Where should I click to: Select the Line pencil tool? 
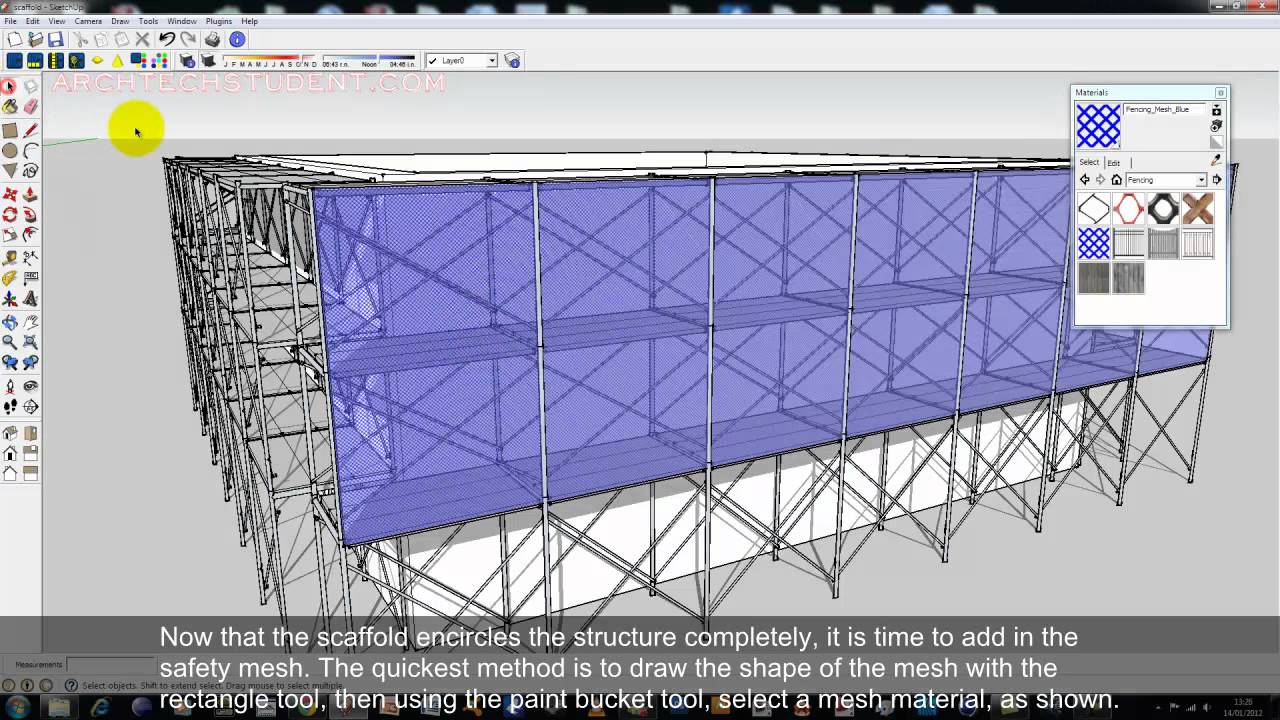pos(31,130)
